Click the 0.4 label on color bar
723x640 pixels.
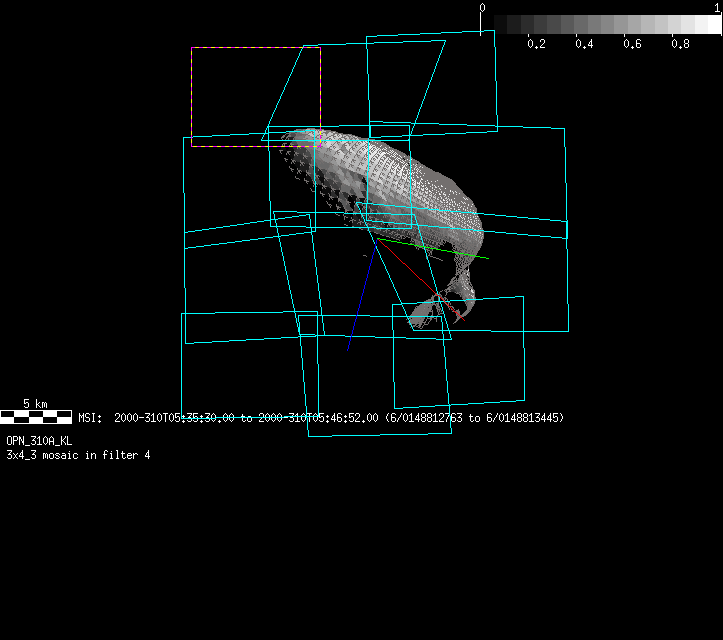[x=584, y=44]
